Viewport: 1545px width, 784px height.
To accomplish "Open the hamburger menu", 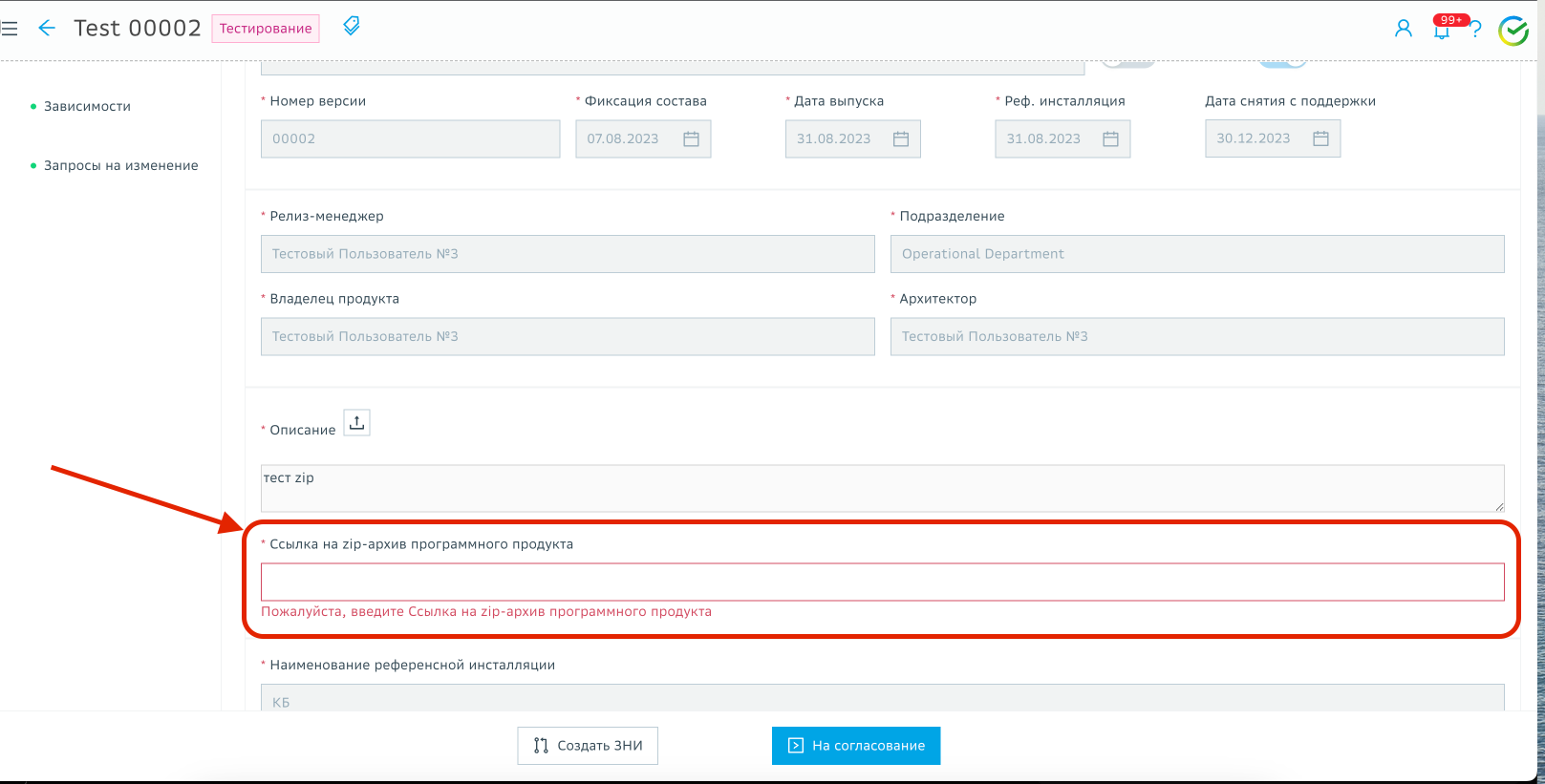I will 10,29.
